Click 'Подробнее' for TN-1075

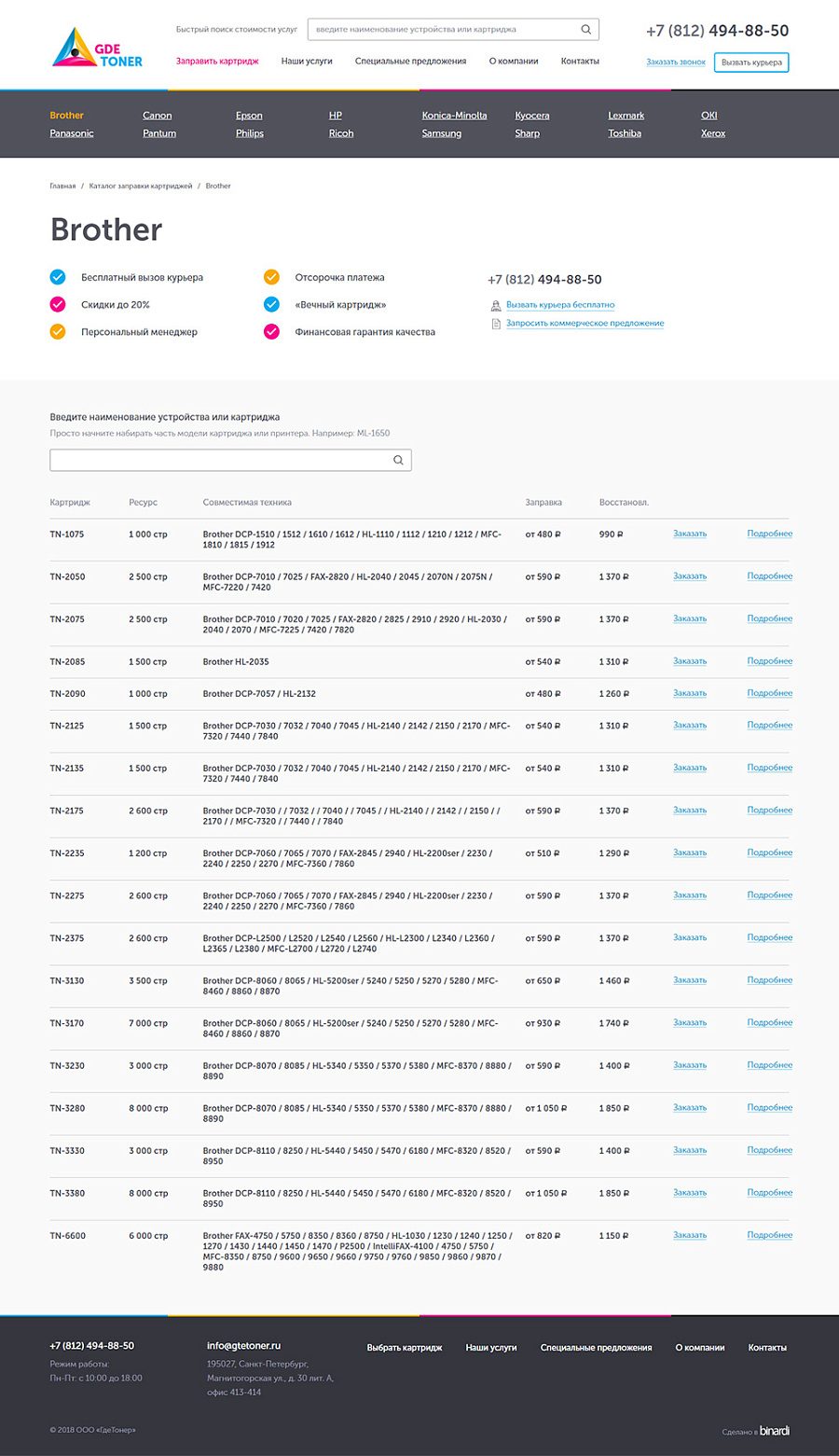(770, 534)
